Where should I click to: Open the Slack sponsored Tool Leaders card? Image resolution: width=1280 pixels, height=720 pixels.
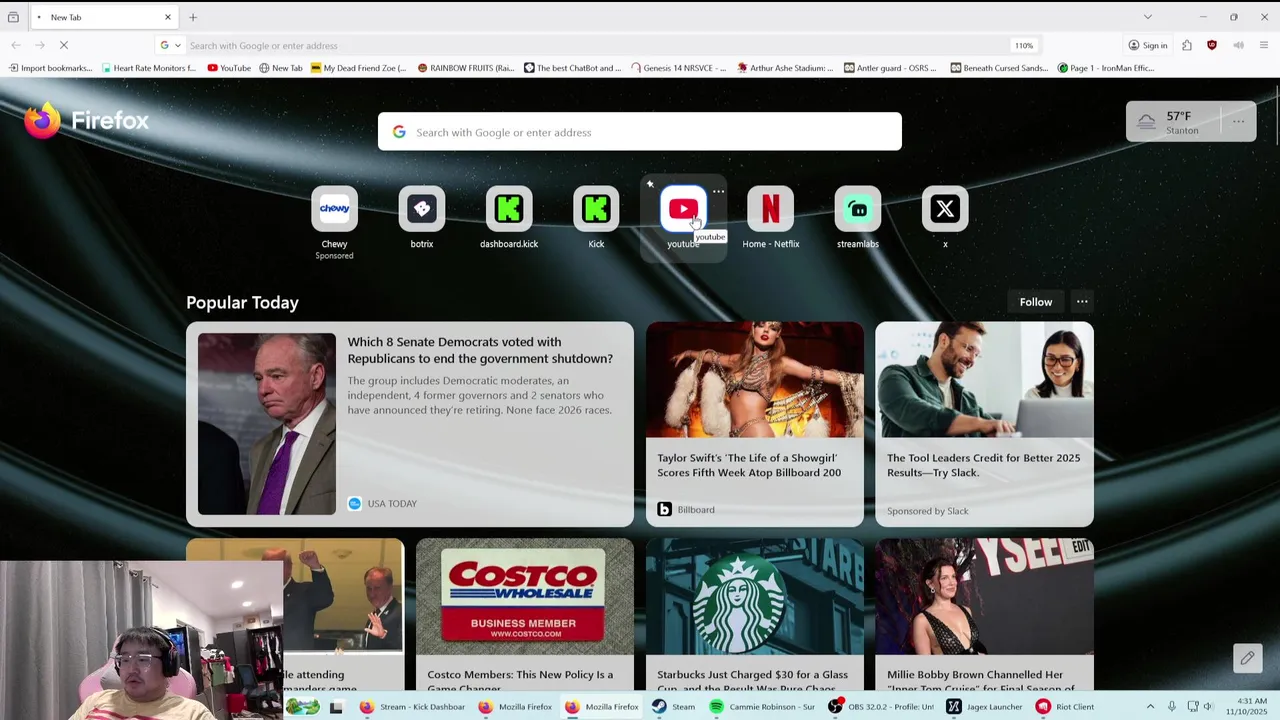984,424
